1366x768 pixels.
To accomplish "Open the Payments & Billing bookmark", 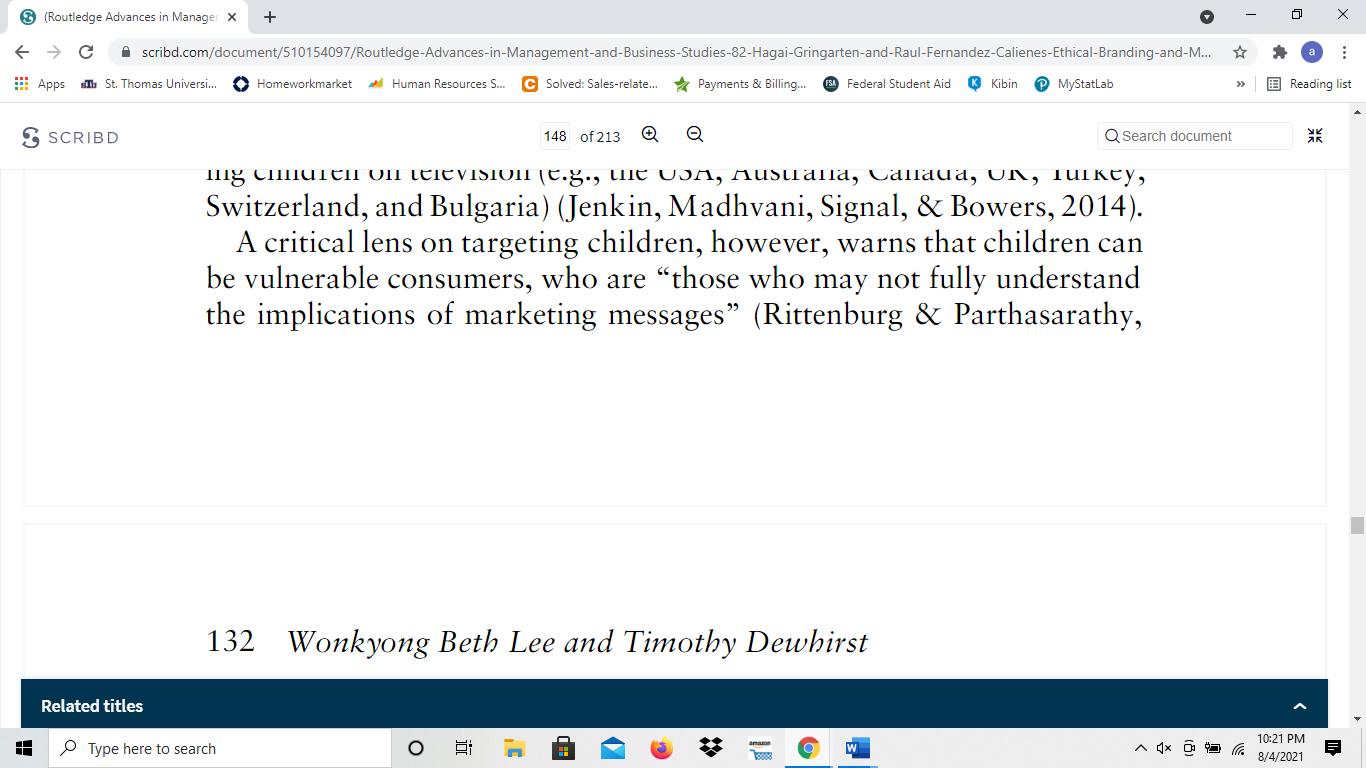I will point(740,84).
